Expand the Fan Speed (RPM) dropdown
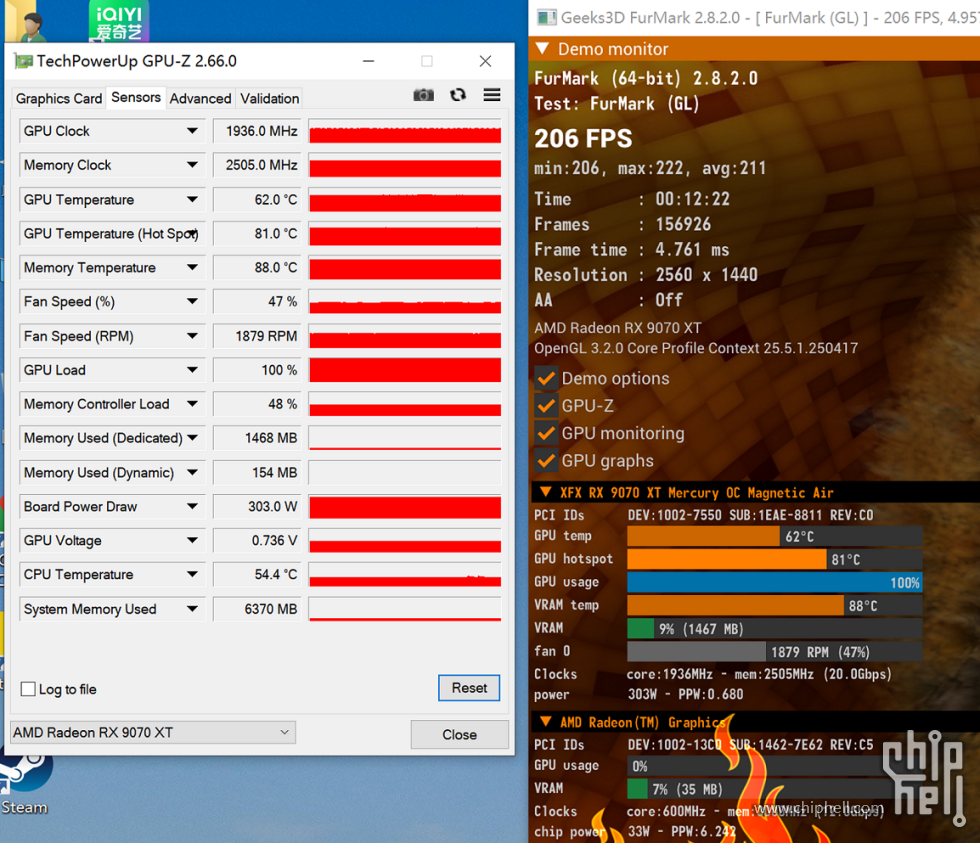 point(192,336)
